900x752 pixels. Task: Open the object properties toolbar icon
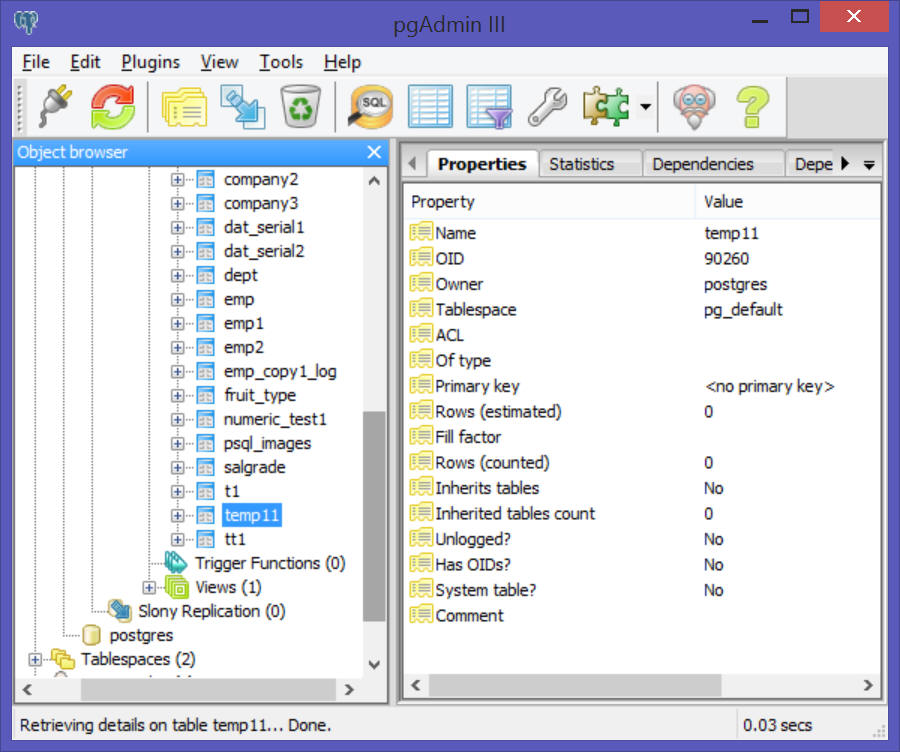point(184,107)
